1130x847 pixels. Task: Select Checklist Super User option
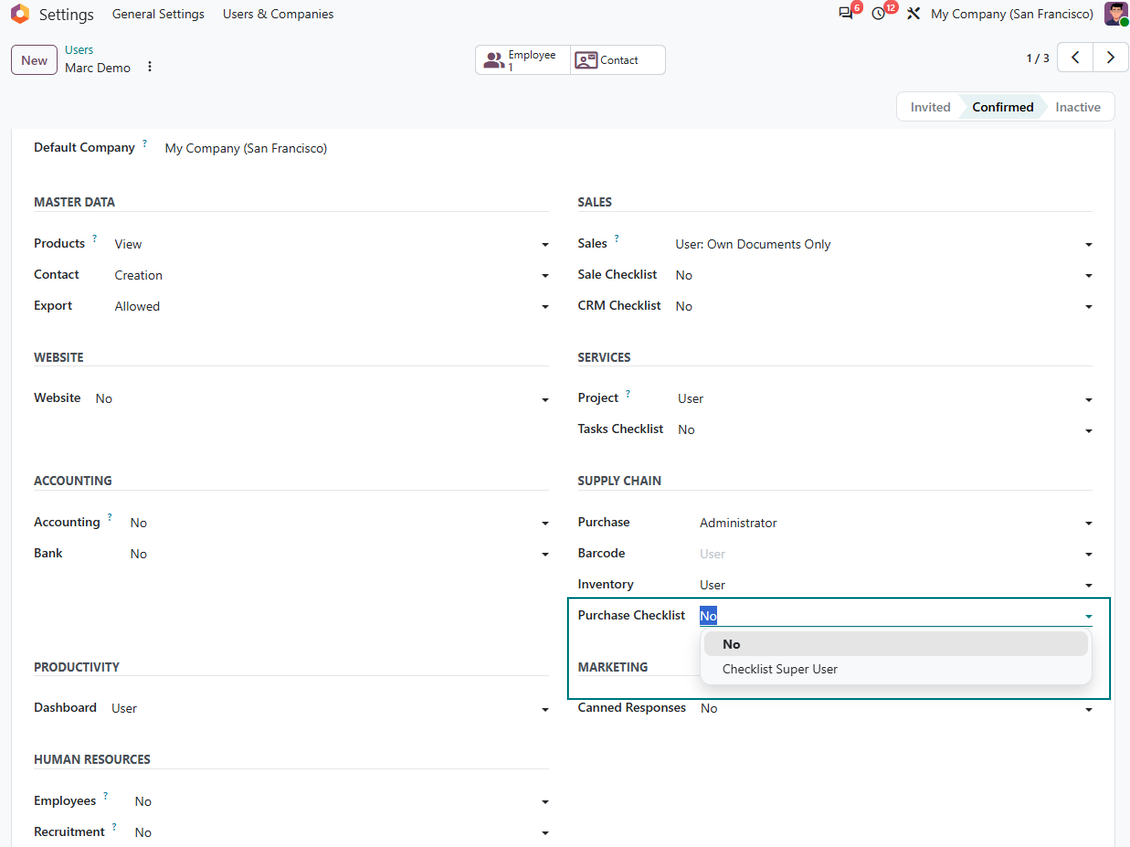coord(896,669)
